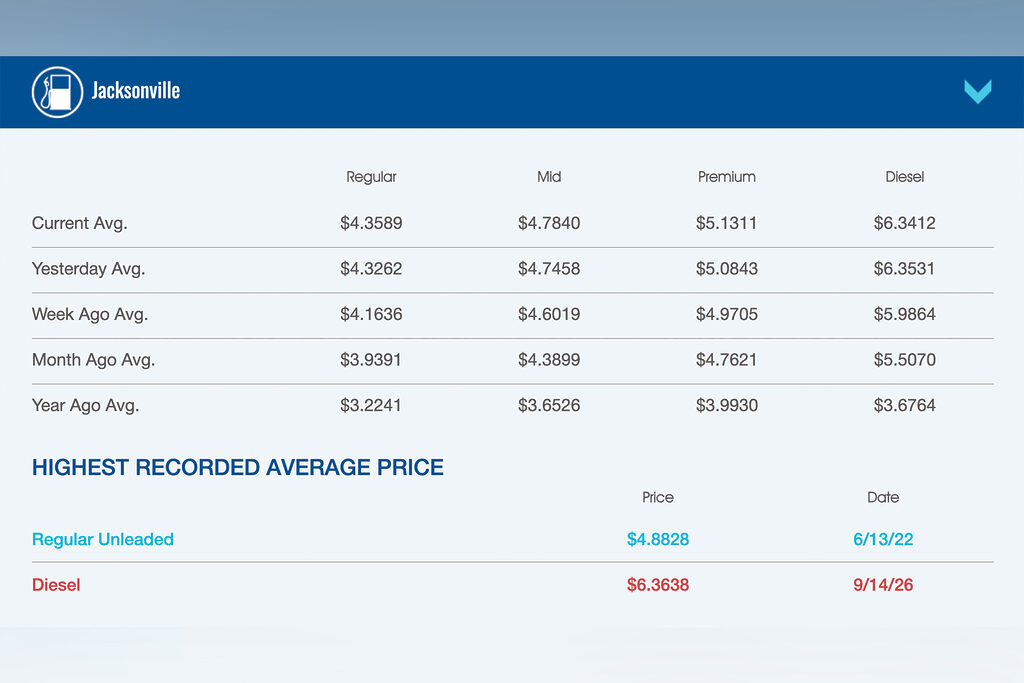1024x683 pixels.
Task: Select the Month Ago Avg. row label
Action: coord(93,360)
